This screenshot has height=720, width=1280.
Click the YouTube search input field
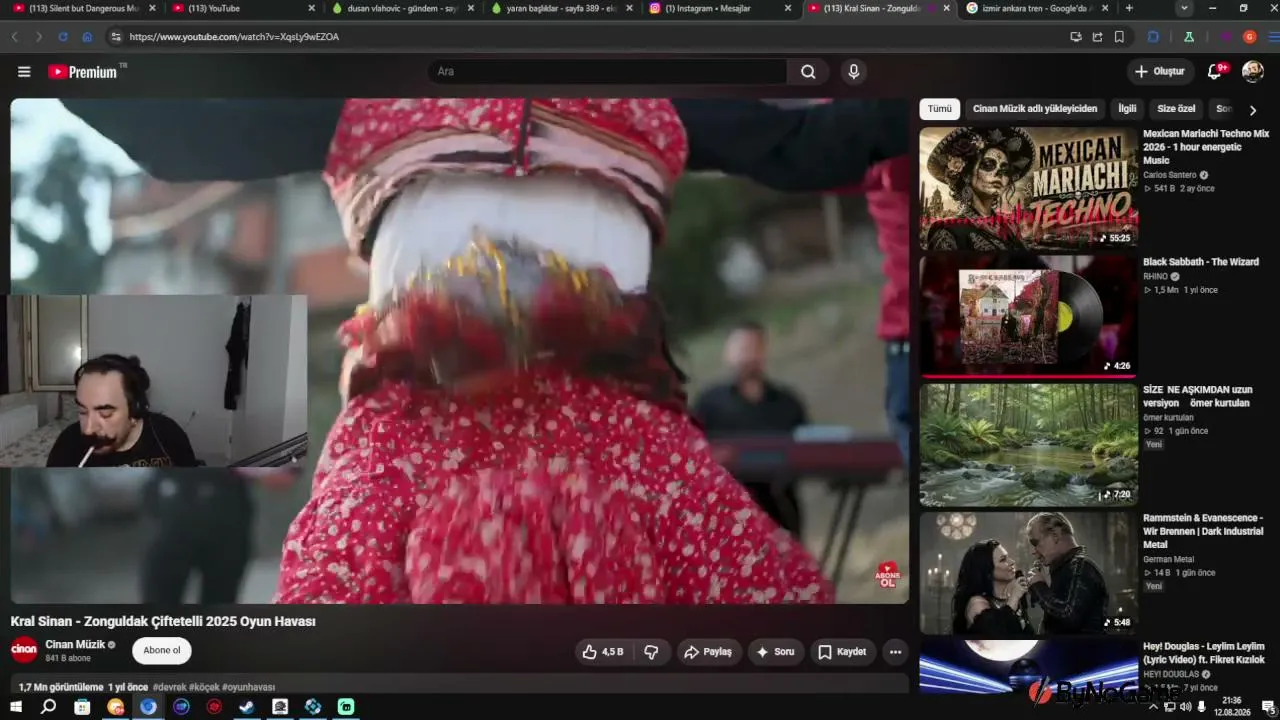pyautogui.click(x=607, y=72)
